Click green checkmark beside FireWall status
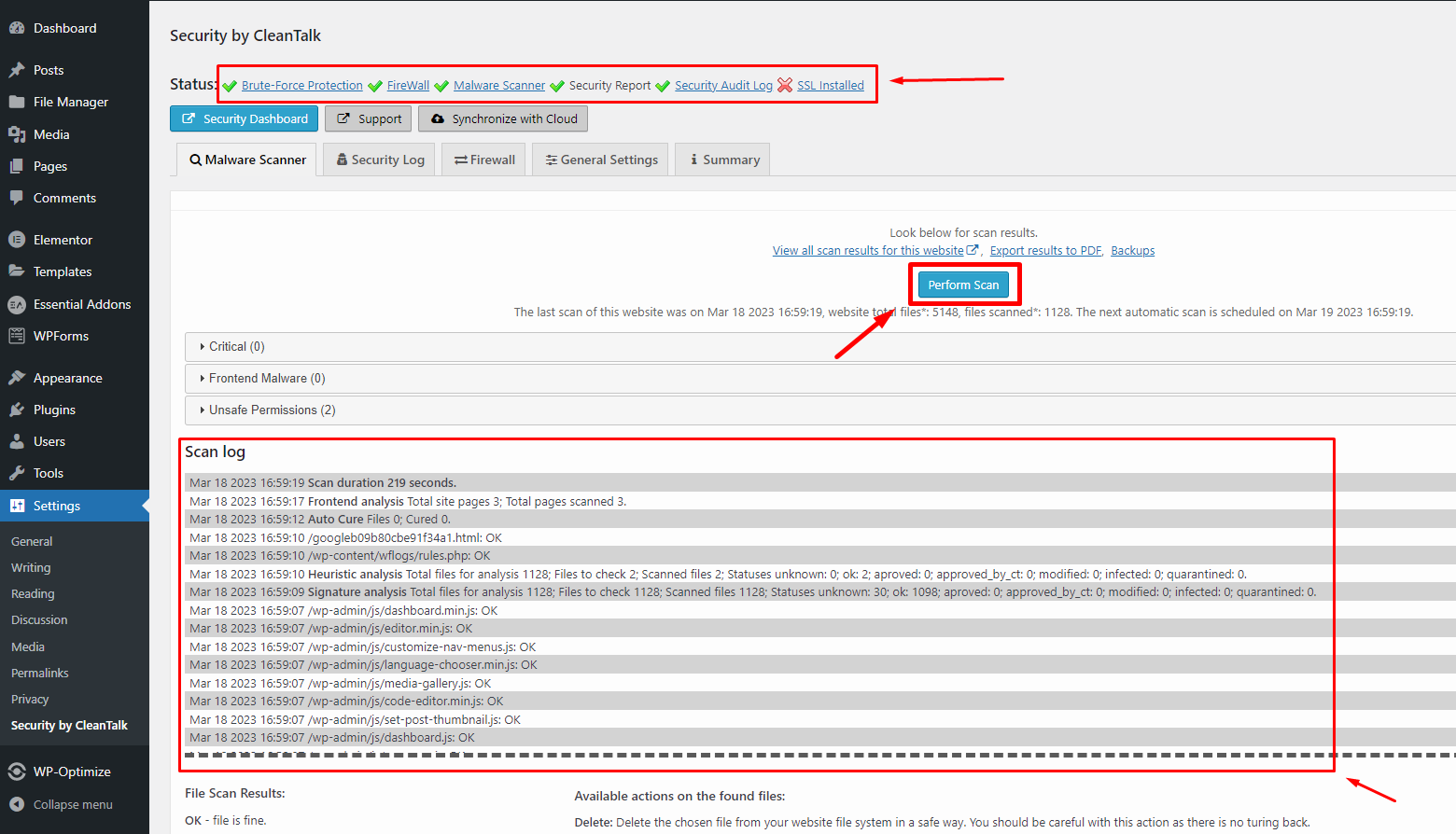1456x834 pixels. (x=375, y=86)
